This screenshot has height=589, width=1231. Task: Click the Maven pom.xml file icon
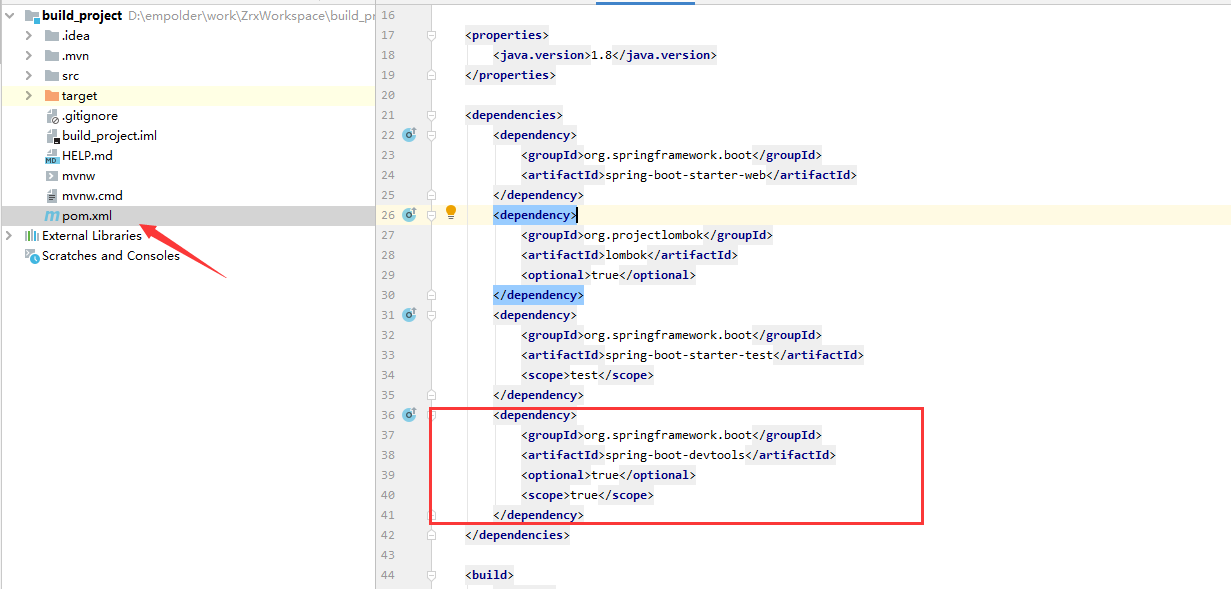click(53, 216)
